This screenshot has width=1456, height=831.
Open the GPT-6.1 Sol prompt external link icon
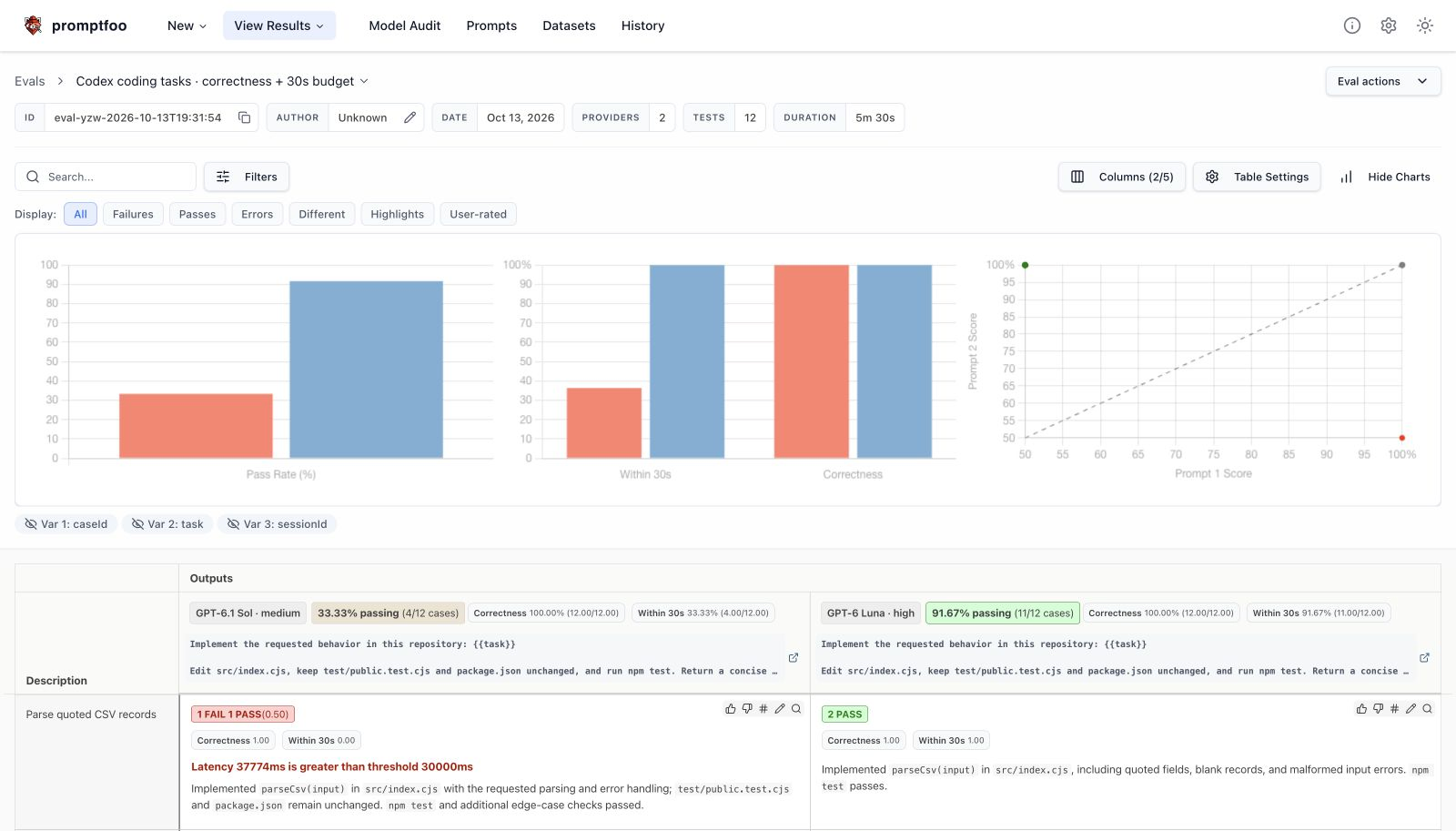[794, 657]
